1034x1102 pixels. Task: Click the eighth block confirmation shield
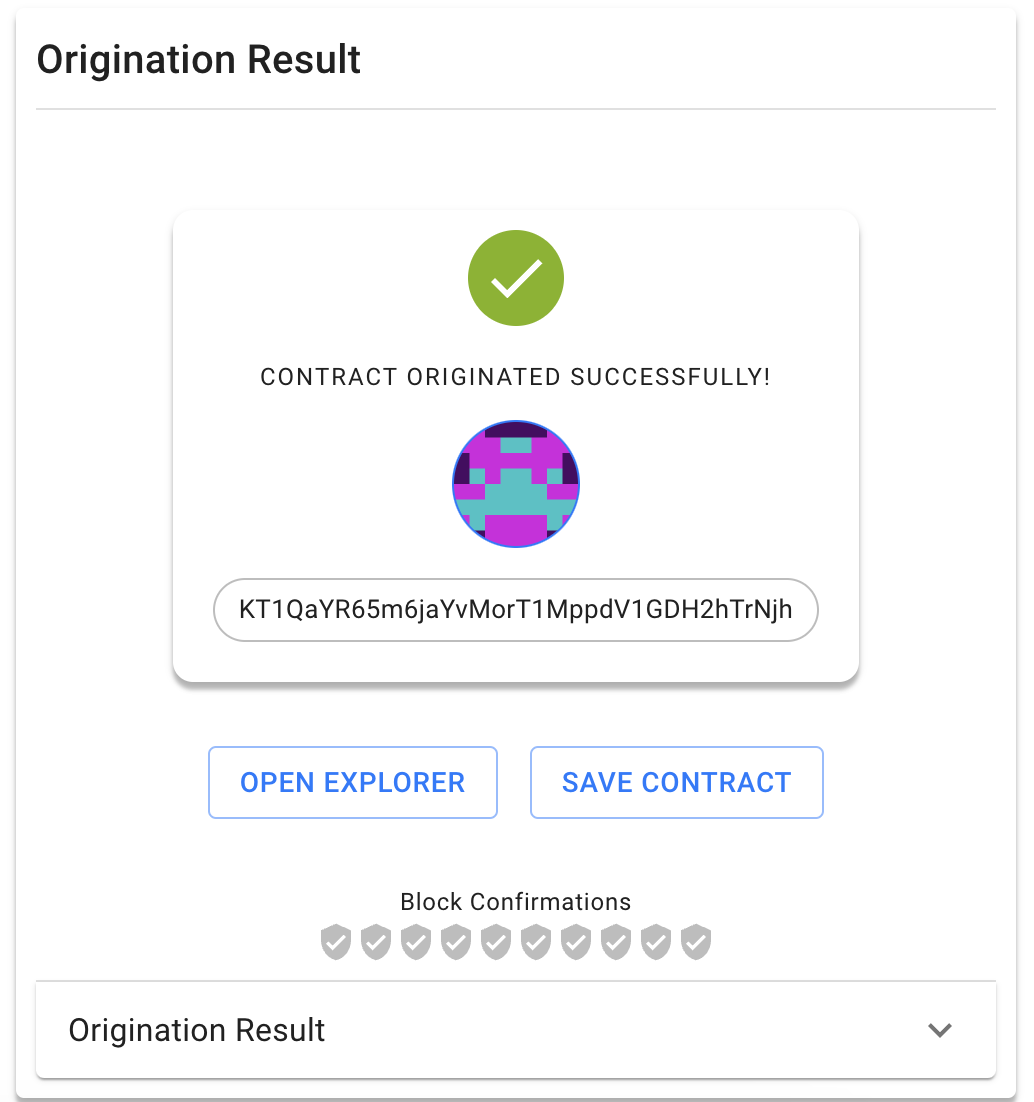(x=616, y=942)
